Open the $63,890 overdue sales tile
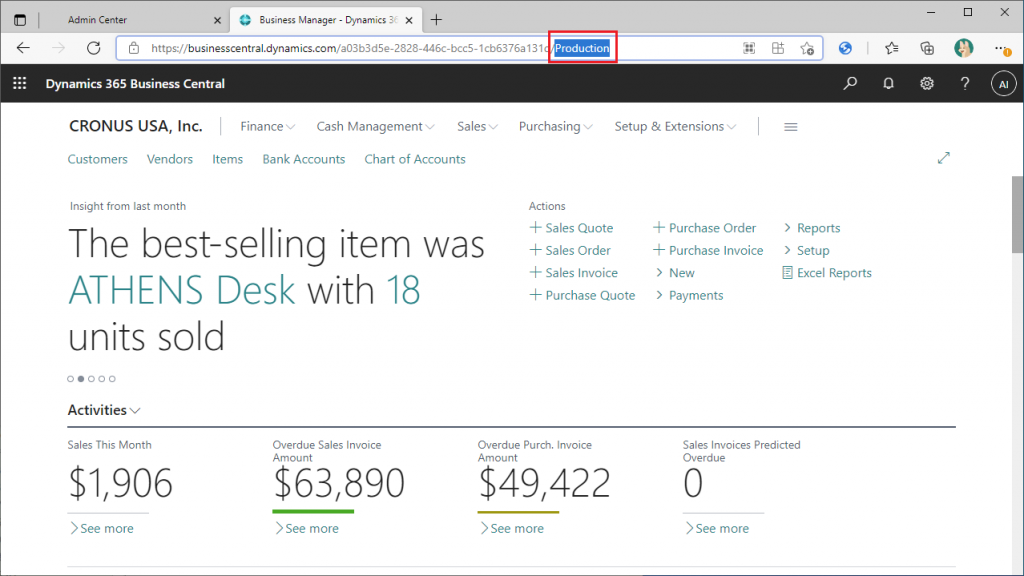 tap(339, 483)
